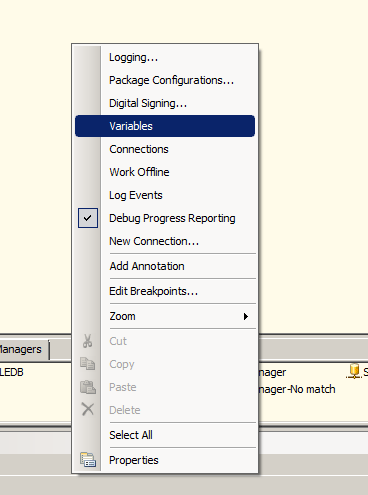Click the Copy pages icon
Viewport: 368px width, 495px height.
click(88, 364)
